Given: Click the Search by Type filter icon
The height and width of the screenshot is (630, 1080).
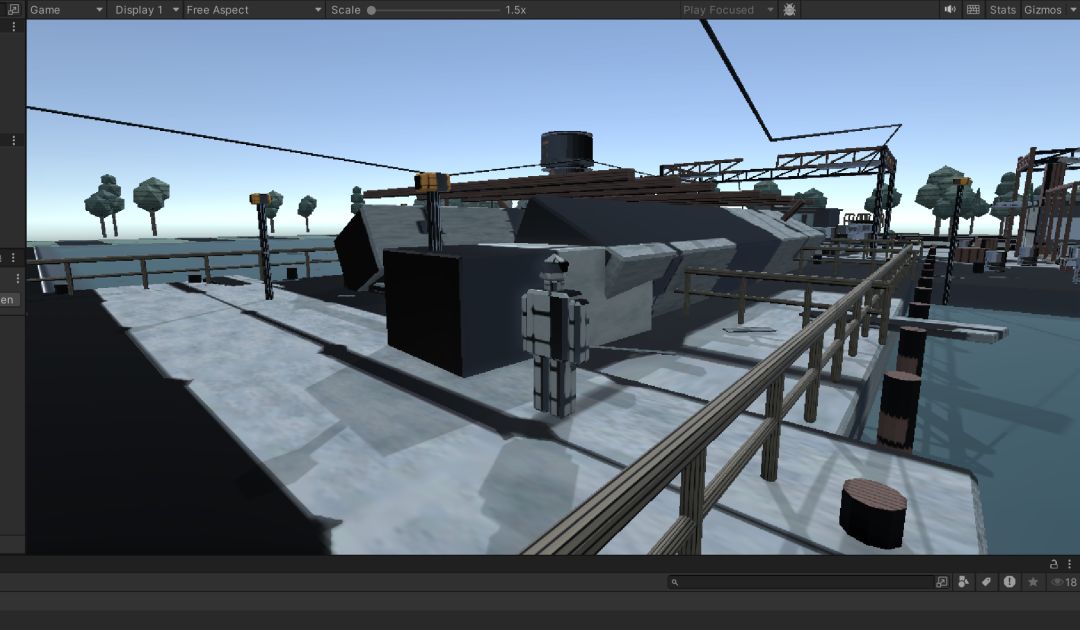Looking at the screenshot, I should coord(964,582).
